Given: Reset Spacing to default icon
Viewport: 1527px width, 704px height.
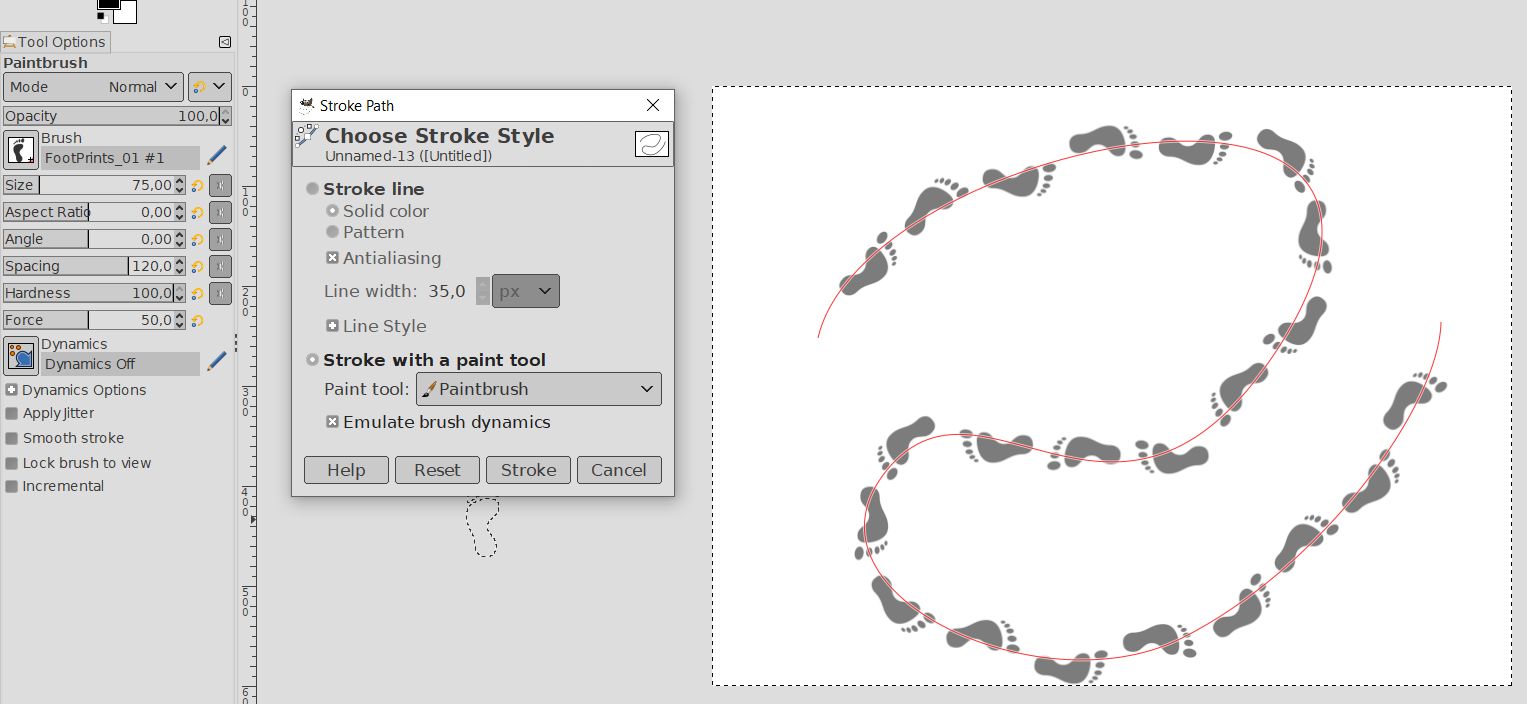Looking at the screenshot, I should point(197,266).
